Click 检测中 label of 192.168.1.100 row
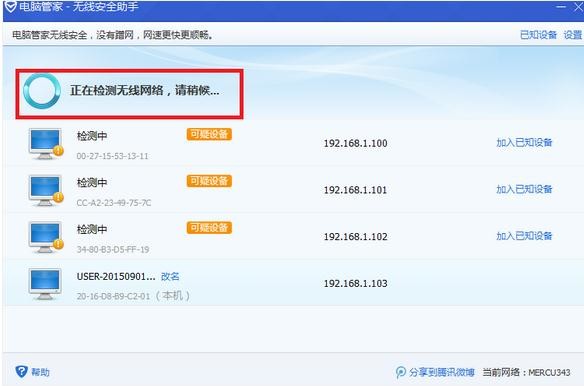The height and width of the screenshot is (386, 584). pyautogui.click(x=92, y=136)
